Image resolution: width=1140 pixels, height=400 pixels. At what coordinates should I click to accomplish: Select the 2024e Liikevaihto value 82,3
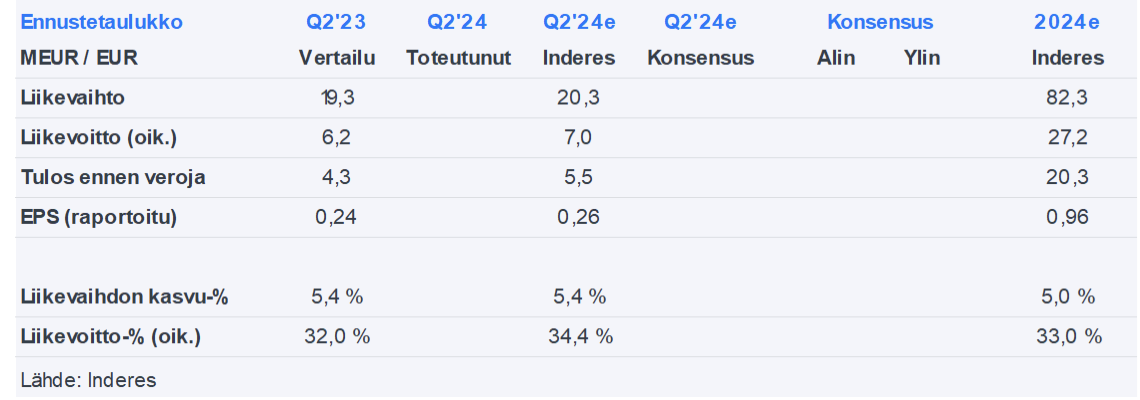(1068, 98)
